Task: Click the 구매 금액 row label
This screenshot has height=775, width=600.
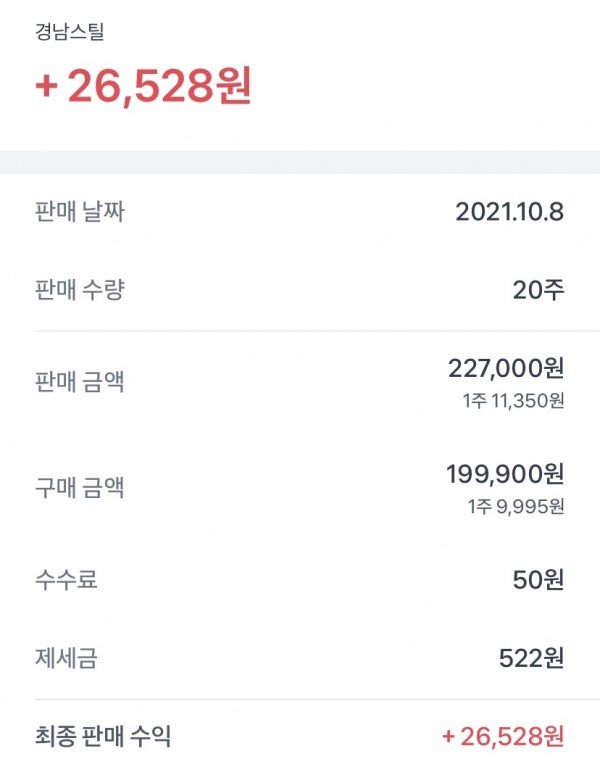Action: pyautogui.click(x=80, y=489)
